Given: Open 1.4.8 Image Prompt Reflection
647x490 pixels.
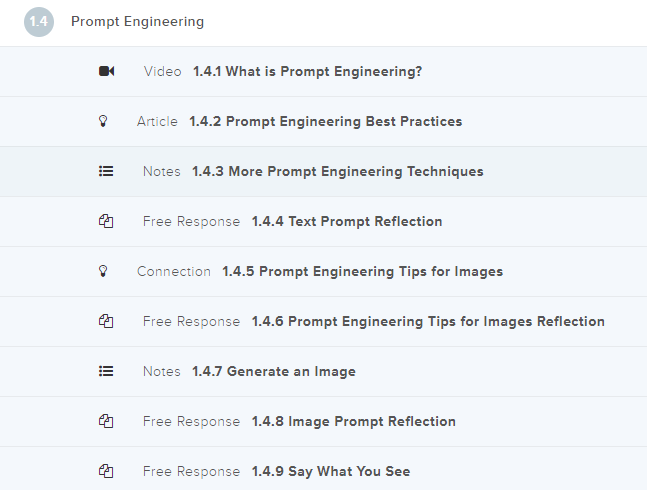Looking at the screenshot, I should click(353, 421).
